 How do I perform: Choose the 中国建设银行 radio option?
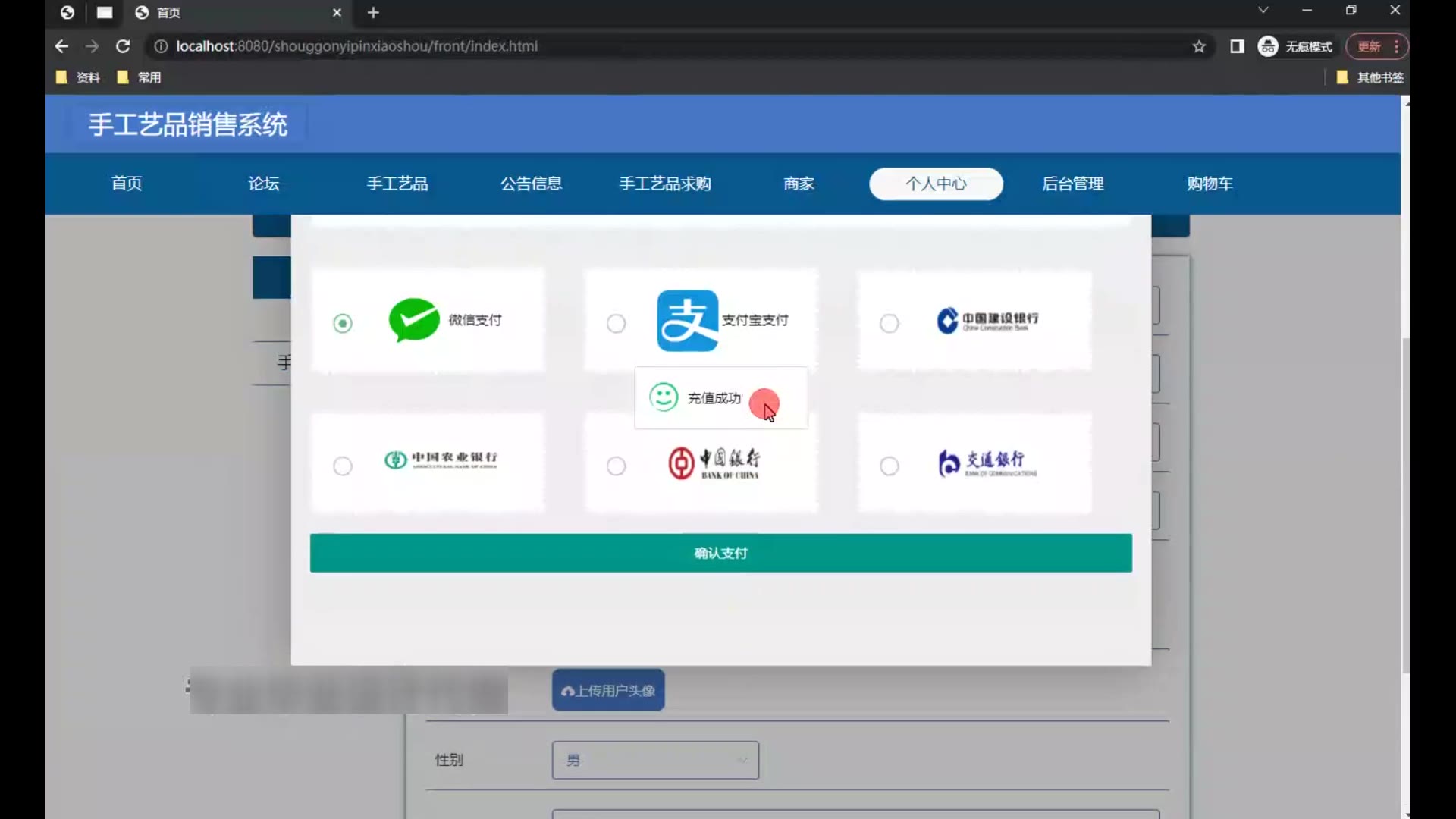pos(889,324)
